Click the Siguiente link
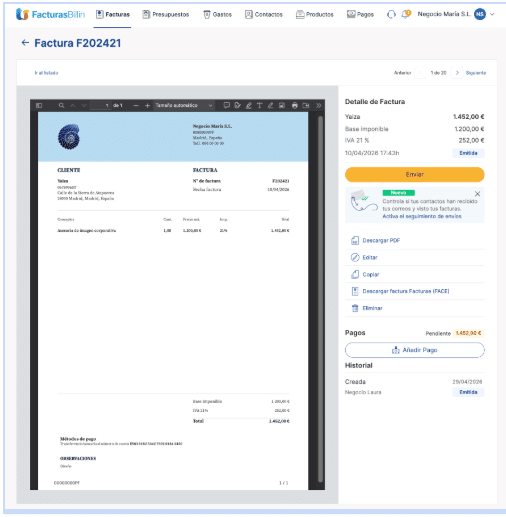506x517 pixels. [476, 73]
